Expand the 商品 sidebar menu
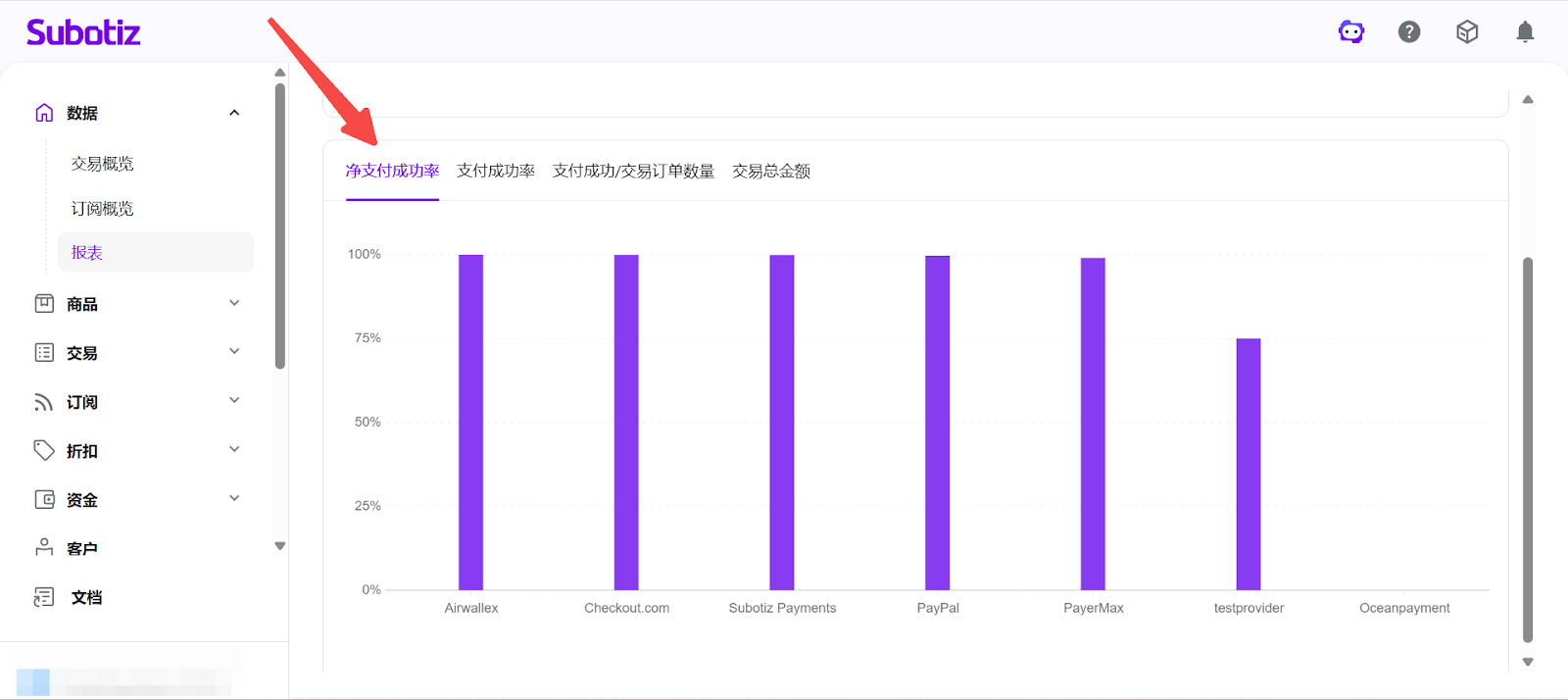The width and height of the screenshot is (1568, 700). point(234,303)
